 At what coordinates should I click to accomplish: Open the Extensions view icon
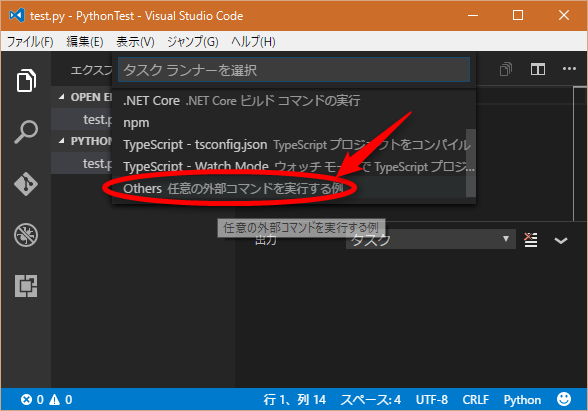26,286
